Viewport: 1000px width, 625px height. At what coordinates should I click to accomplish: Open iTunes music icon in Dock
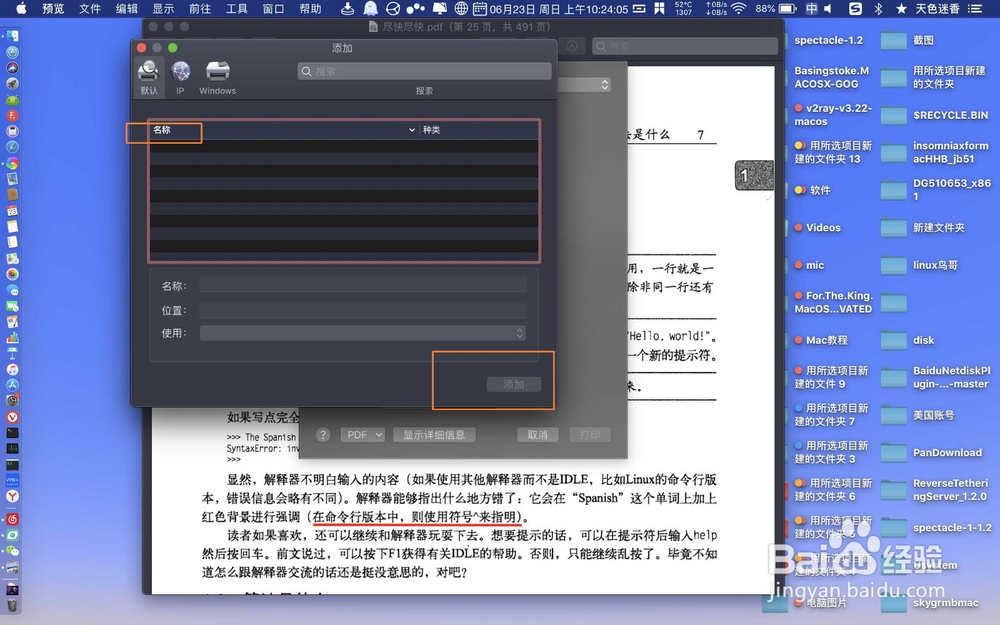tap(12, 369)
